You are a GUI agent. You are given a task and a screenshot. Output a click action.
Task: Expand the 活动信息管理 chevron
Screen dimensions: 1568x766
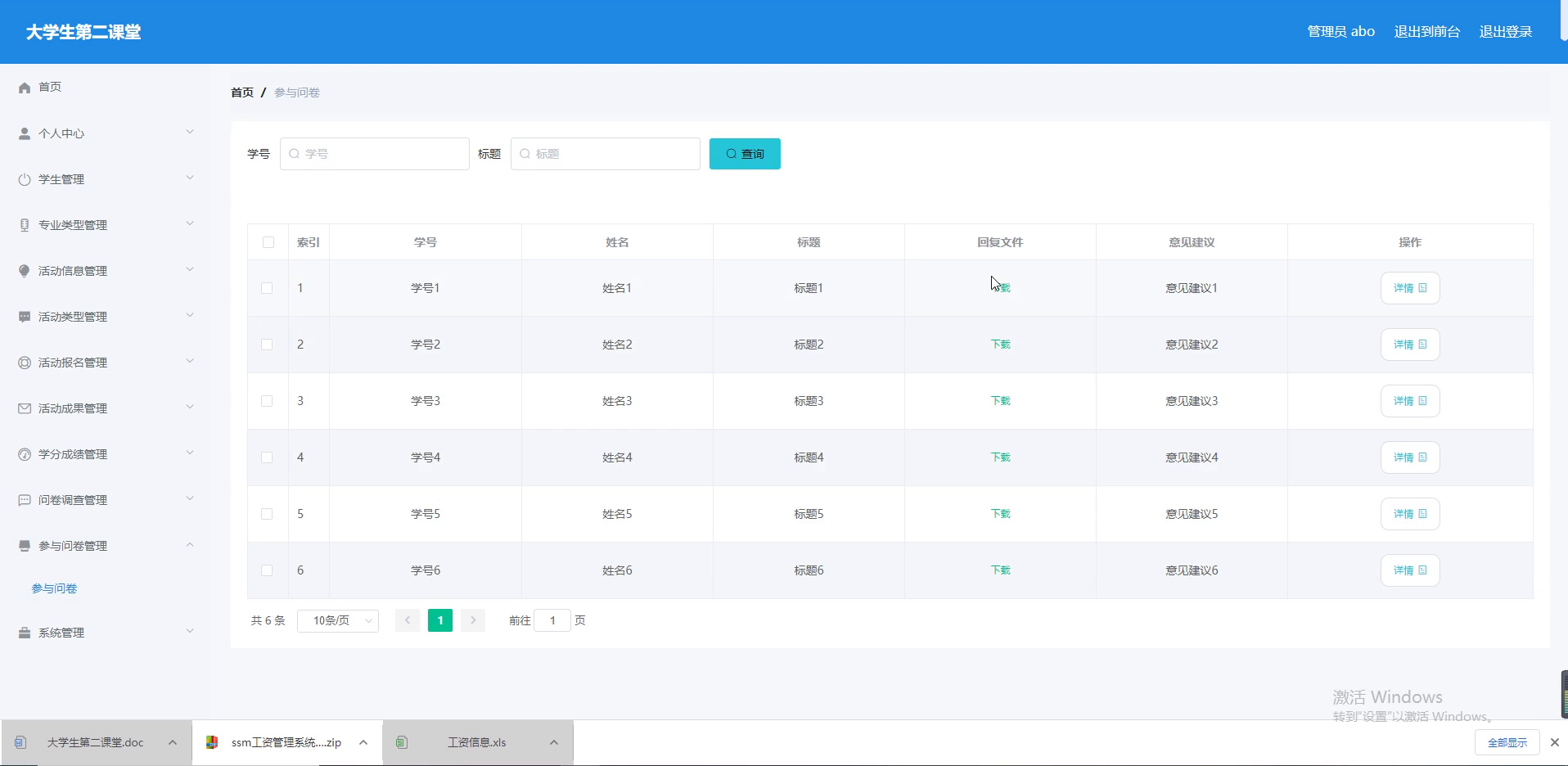coord(190,269)
